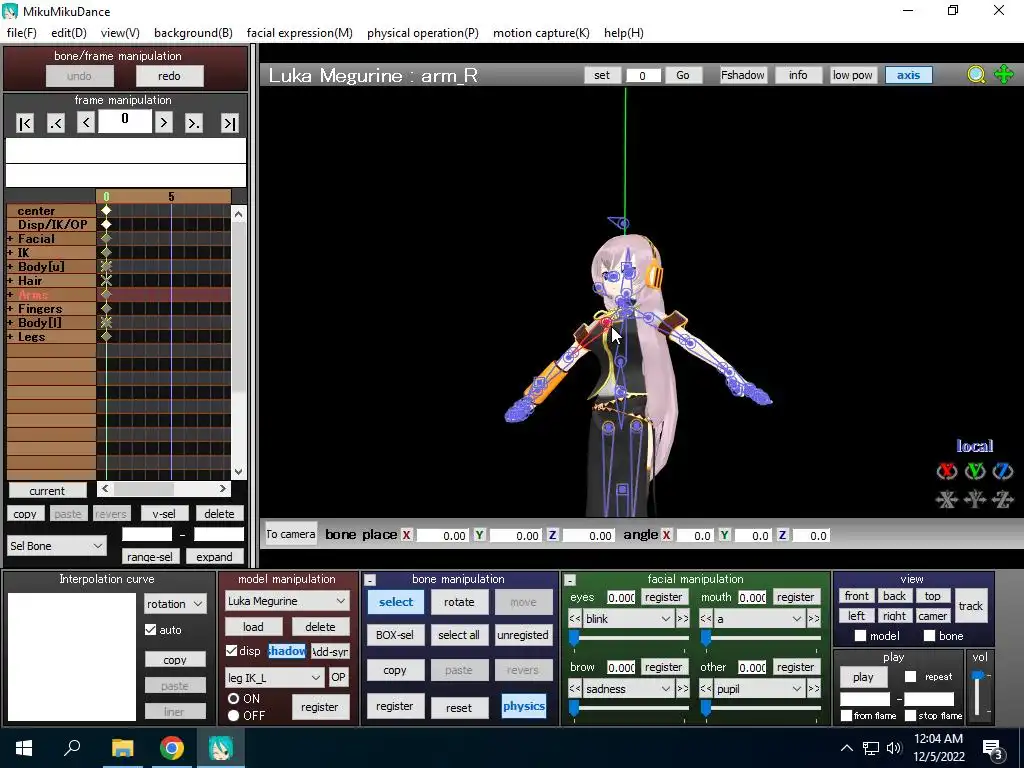
Task: Open the edit(D) menu
Action: point(69,33)
